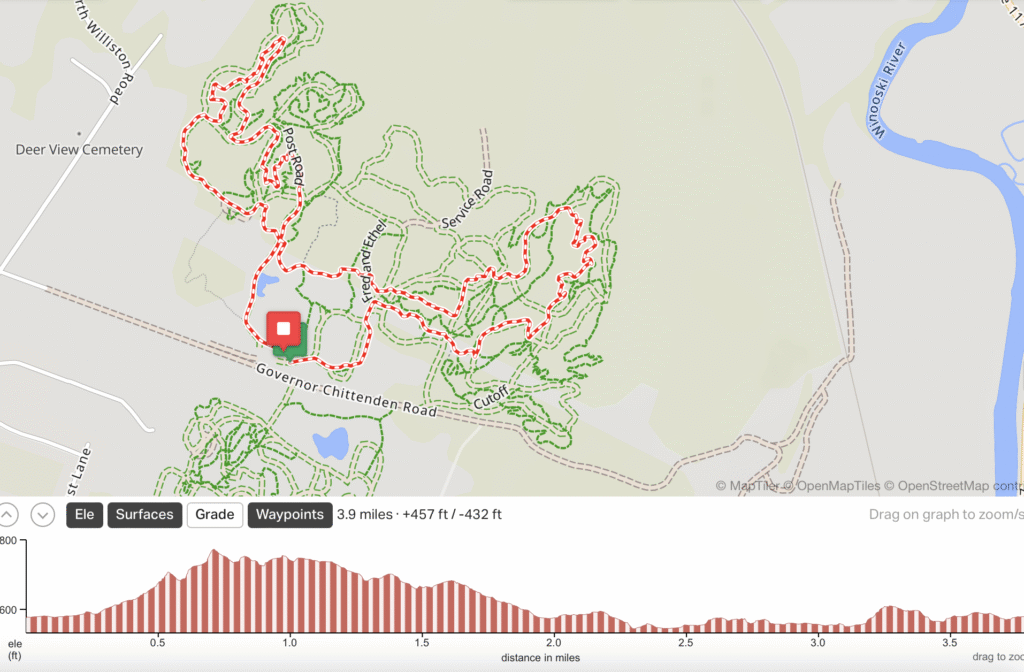Screen dimensions: 1024x672
Task: Click the Winooski River label
Action: [x=886, y=91]
